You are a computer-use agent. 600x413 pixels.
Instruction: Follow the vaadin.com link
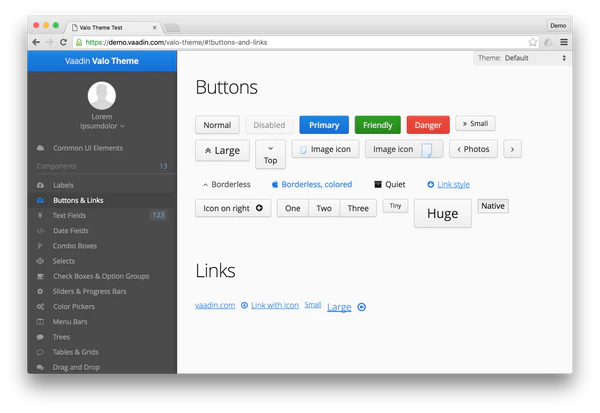215,305
